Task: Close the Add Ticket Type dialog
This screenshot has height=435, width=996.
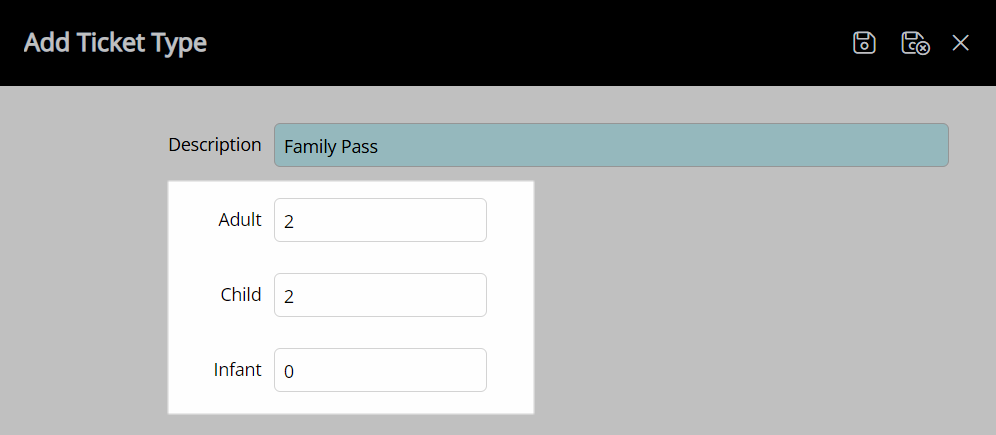Action: point(960,43)
